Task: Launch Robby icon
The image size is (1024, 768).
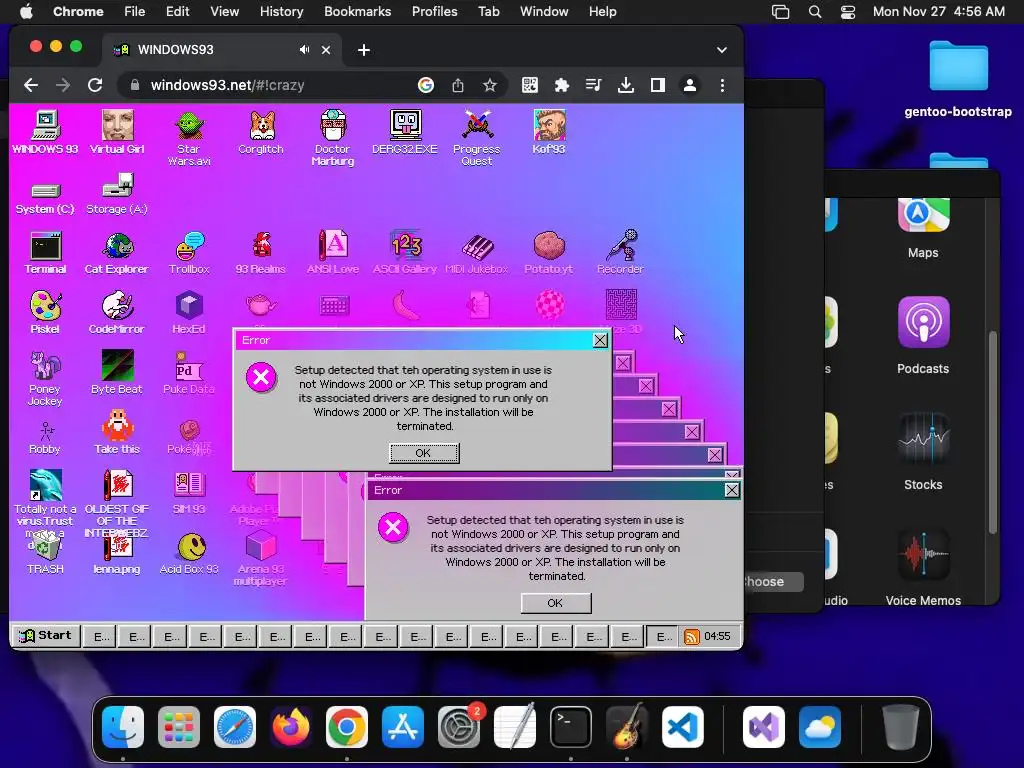Action: click(45, 438)
